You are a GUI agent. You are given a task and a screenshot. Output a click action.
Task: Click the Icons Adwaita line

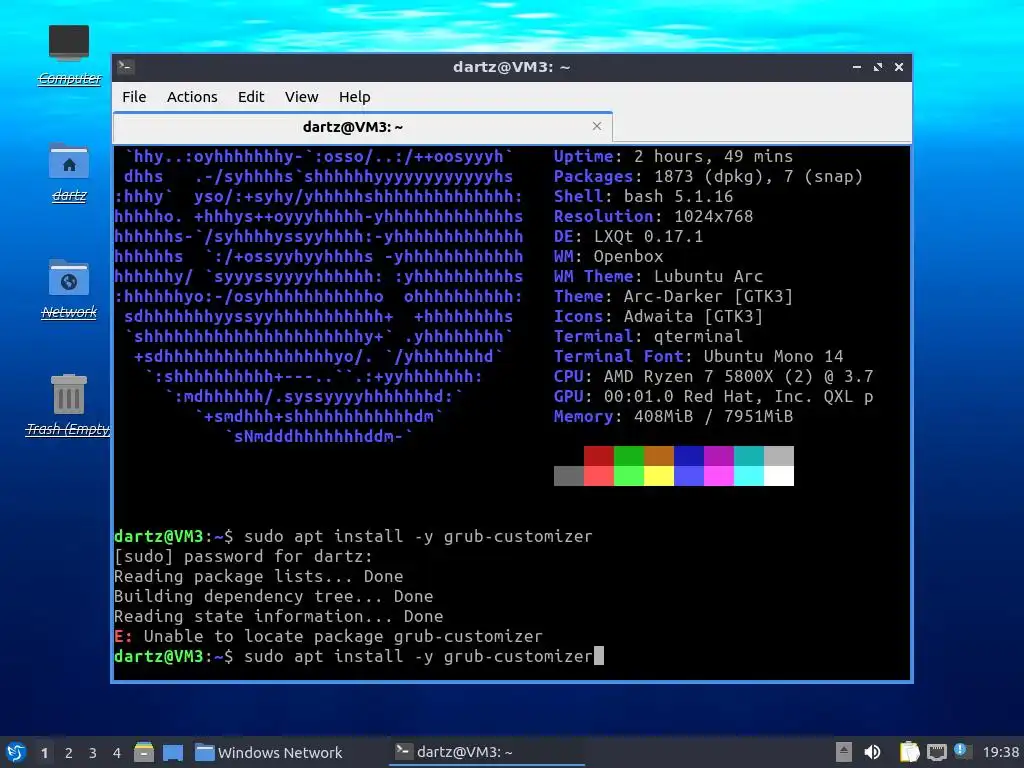point(658,317)
